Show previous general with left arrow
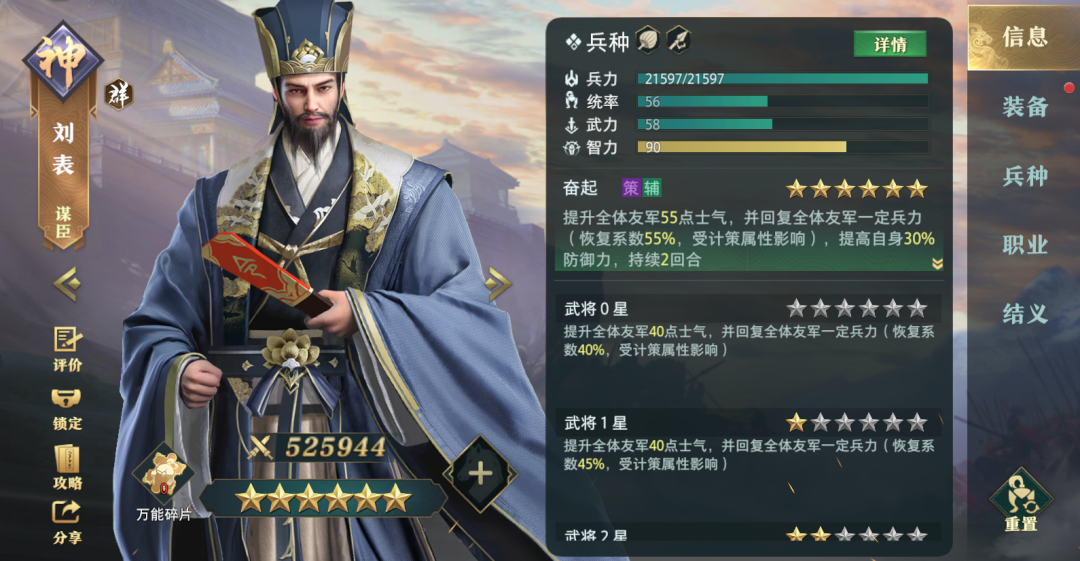Image resolution: width=1080 pixels, height=561 pixels. point(68,283)
